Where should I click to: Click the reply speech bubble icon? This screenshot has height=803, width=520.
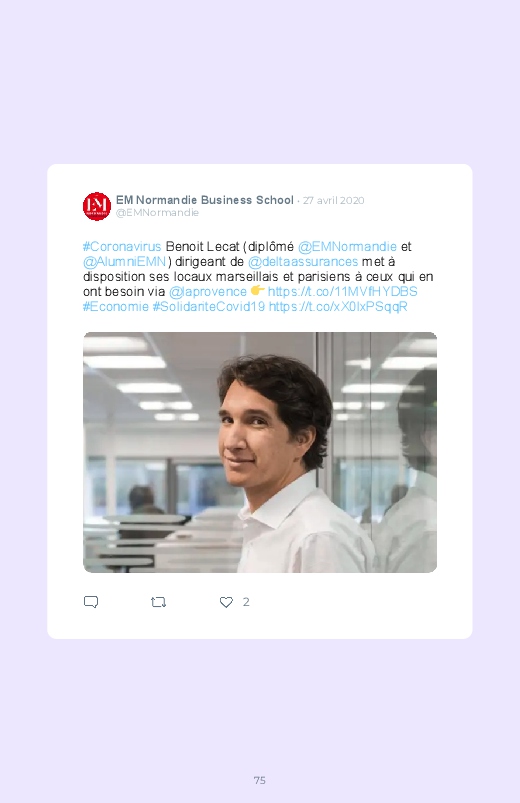(91, 602)
